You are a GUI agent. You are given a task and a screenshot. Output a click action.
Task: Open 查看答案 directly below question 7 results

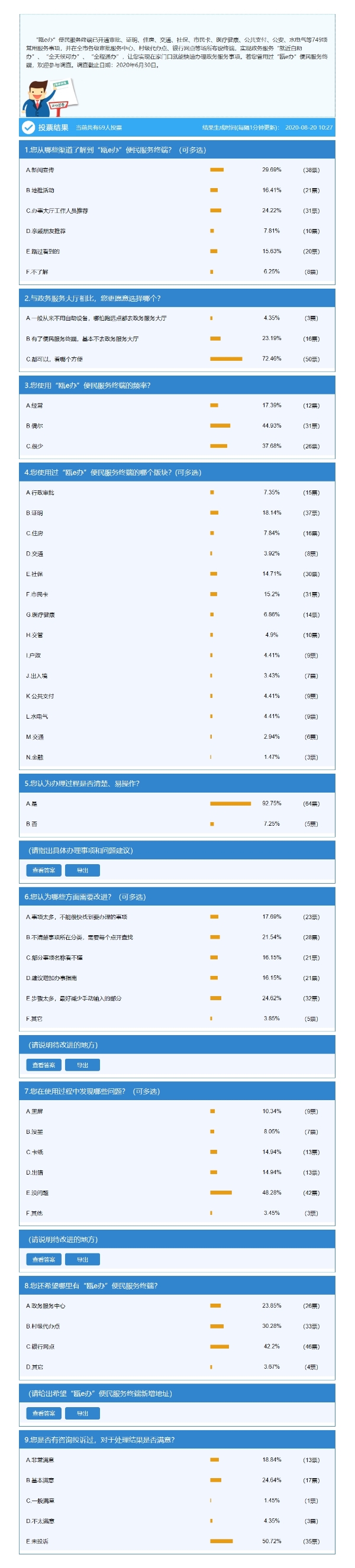pyautogui.click(x=44, y=1259)
